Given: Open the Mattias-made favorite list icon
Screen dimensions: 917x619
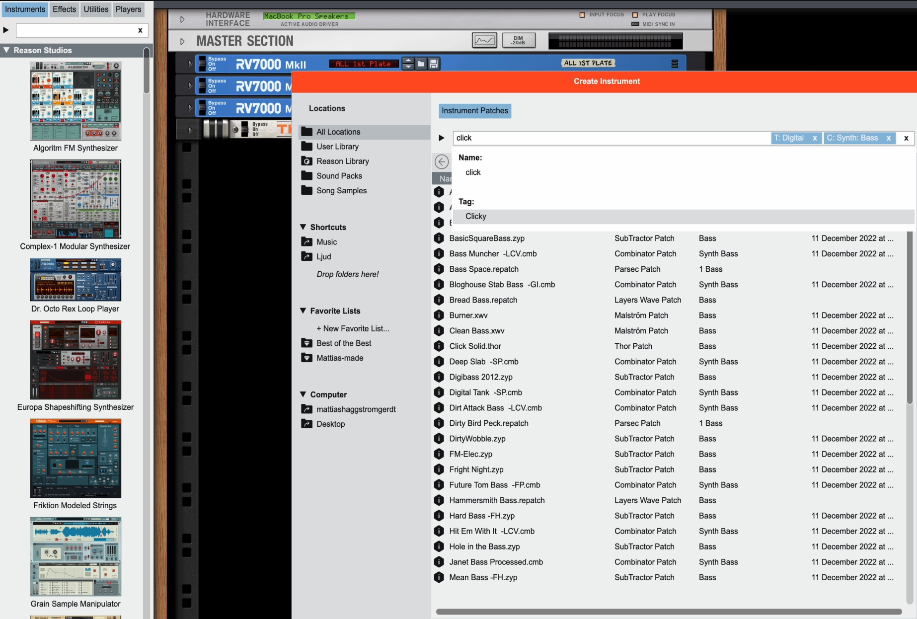Looking at the screenshot, I should click(306, 358).
